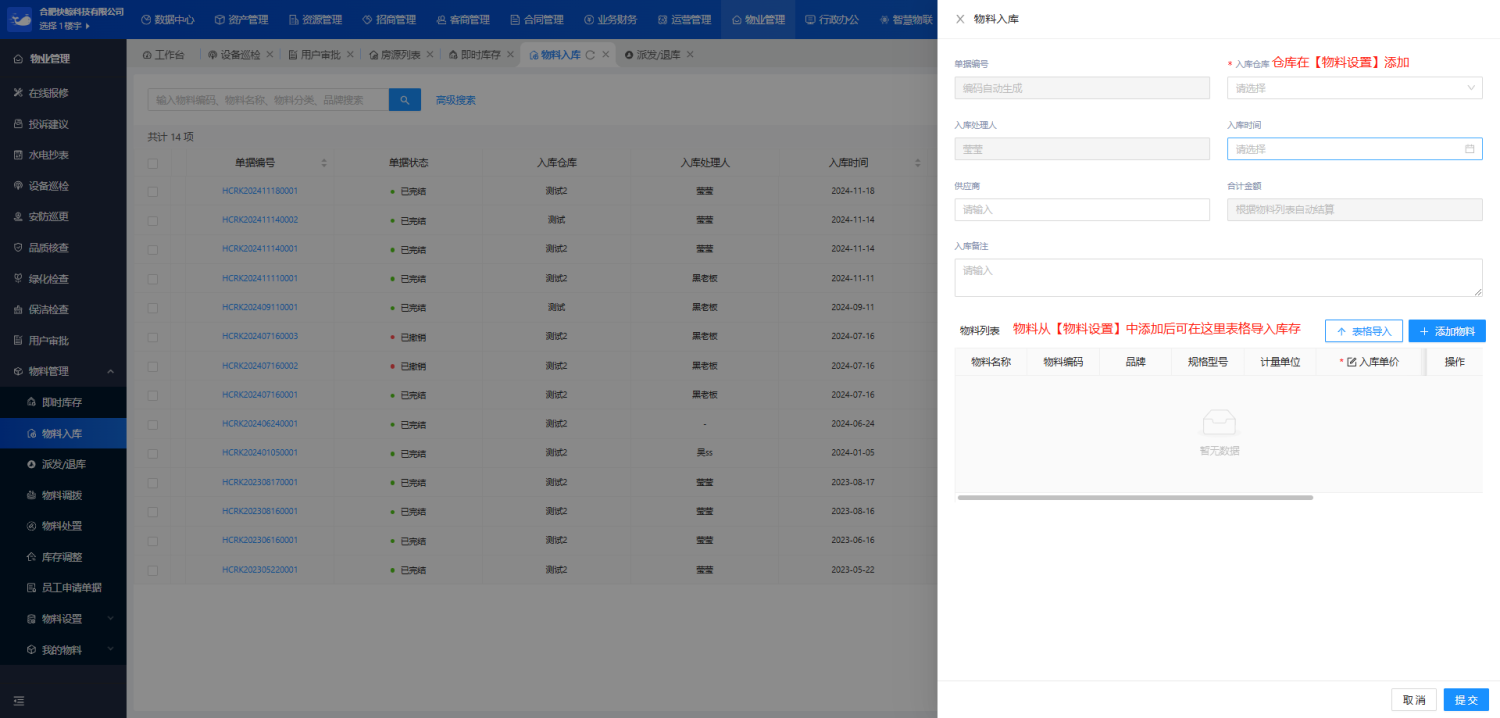1500x718 pixels.
Task: Click the 提交 button
Action: pyautogui.click(x=1466, y=700)
